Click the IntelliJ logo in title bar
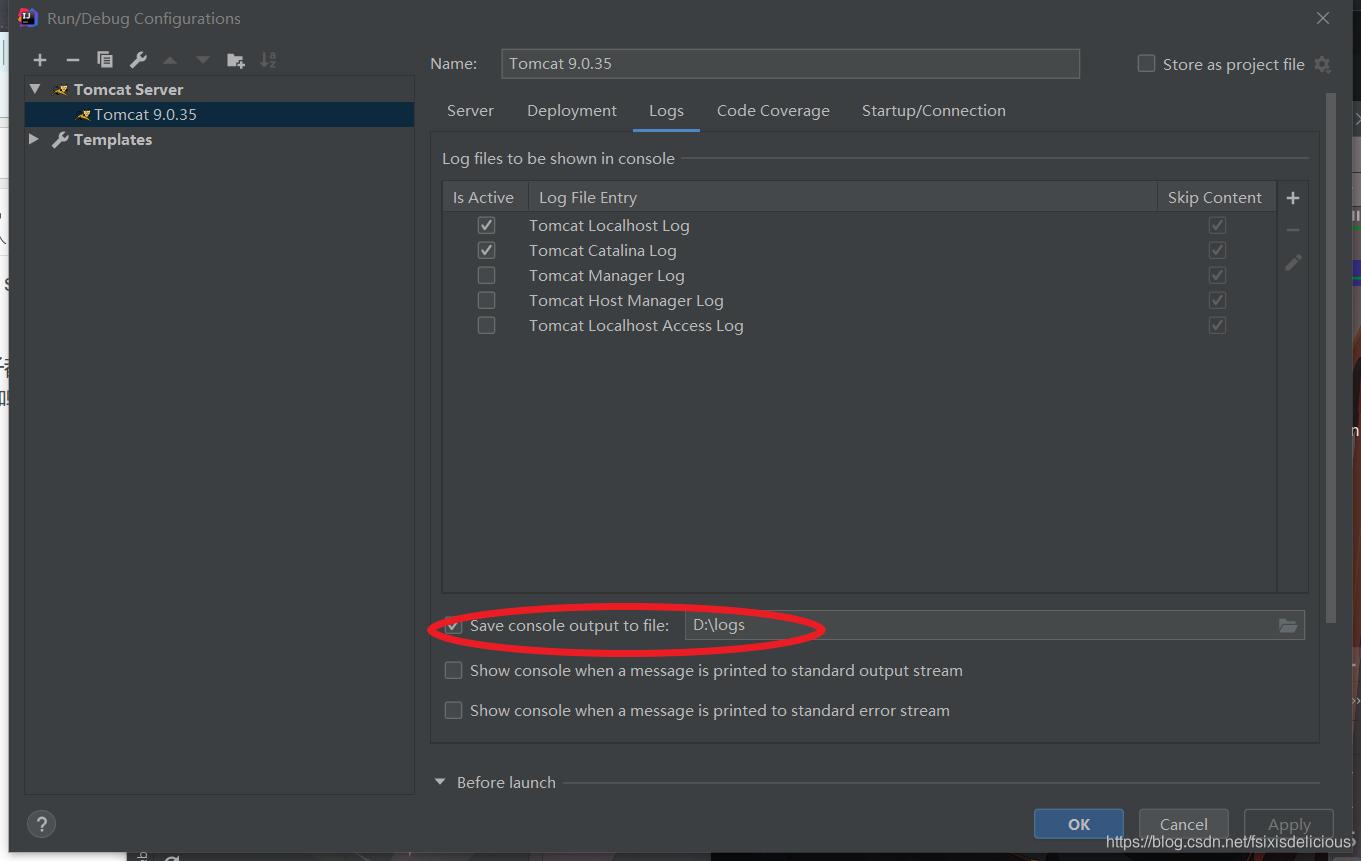Image resolution: width=1361 pixels, height=861 pixels. 28,18
